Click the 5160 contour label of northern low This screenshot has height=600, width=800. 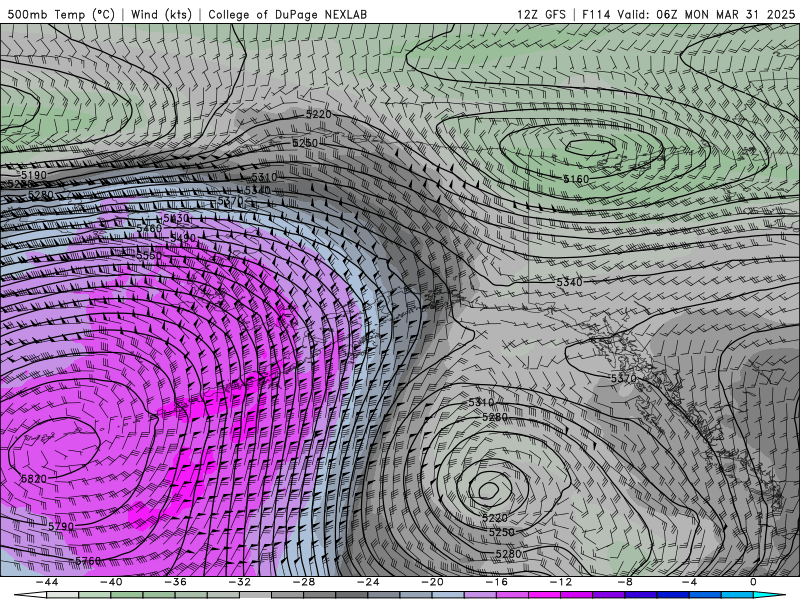tap(576, 179)
